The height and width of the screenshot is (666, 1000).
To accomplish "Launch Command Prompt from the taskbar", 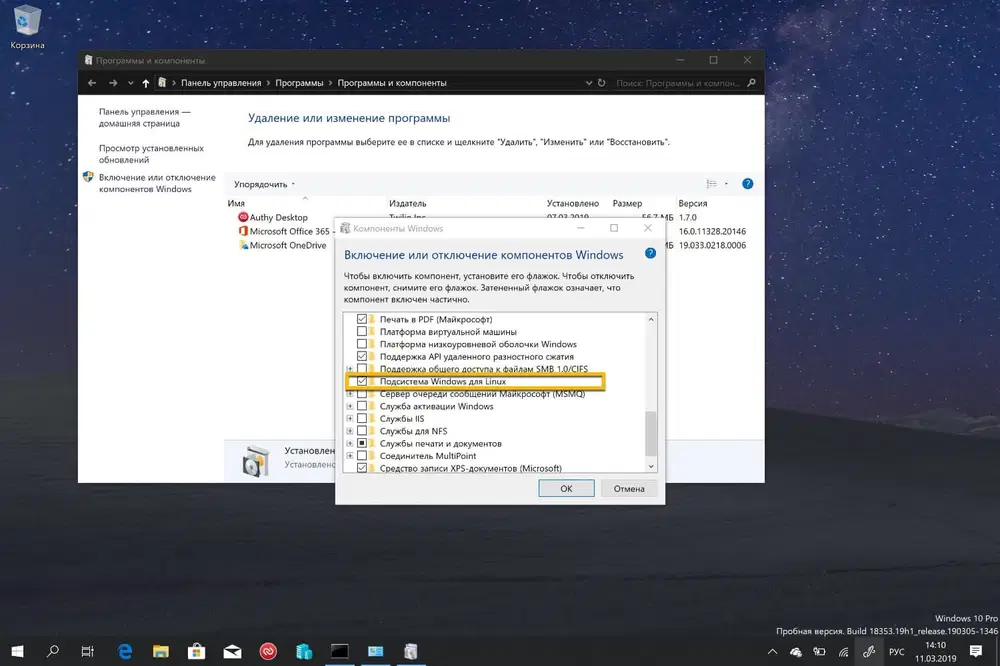I will point(340,650).
